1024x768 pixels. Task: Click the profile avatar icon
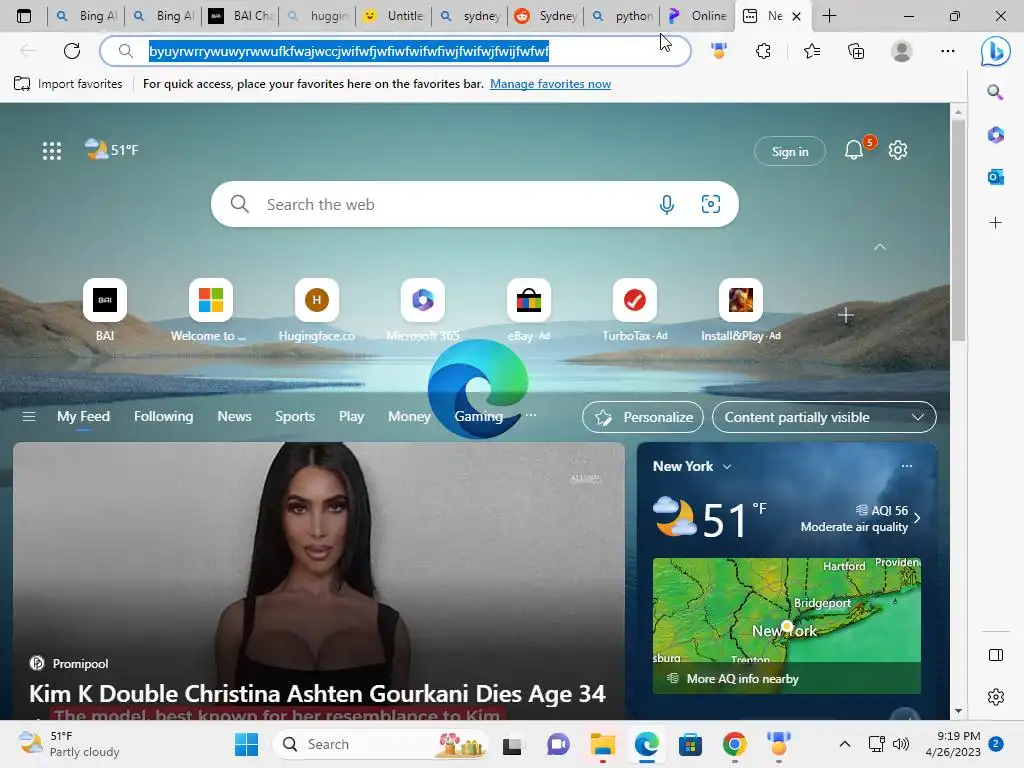902,51
